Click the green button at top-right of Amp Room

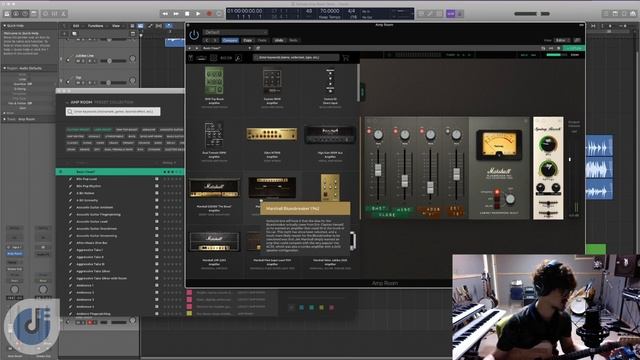(x=574, y=48)
